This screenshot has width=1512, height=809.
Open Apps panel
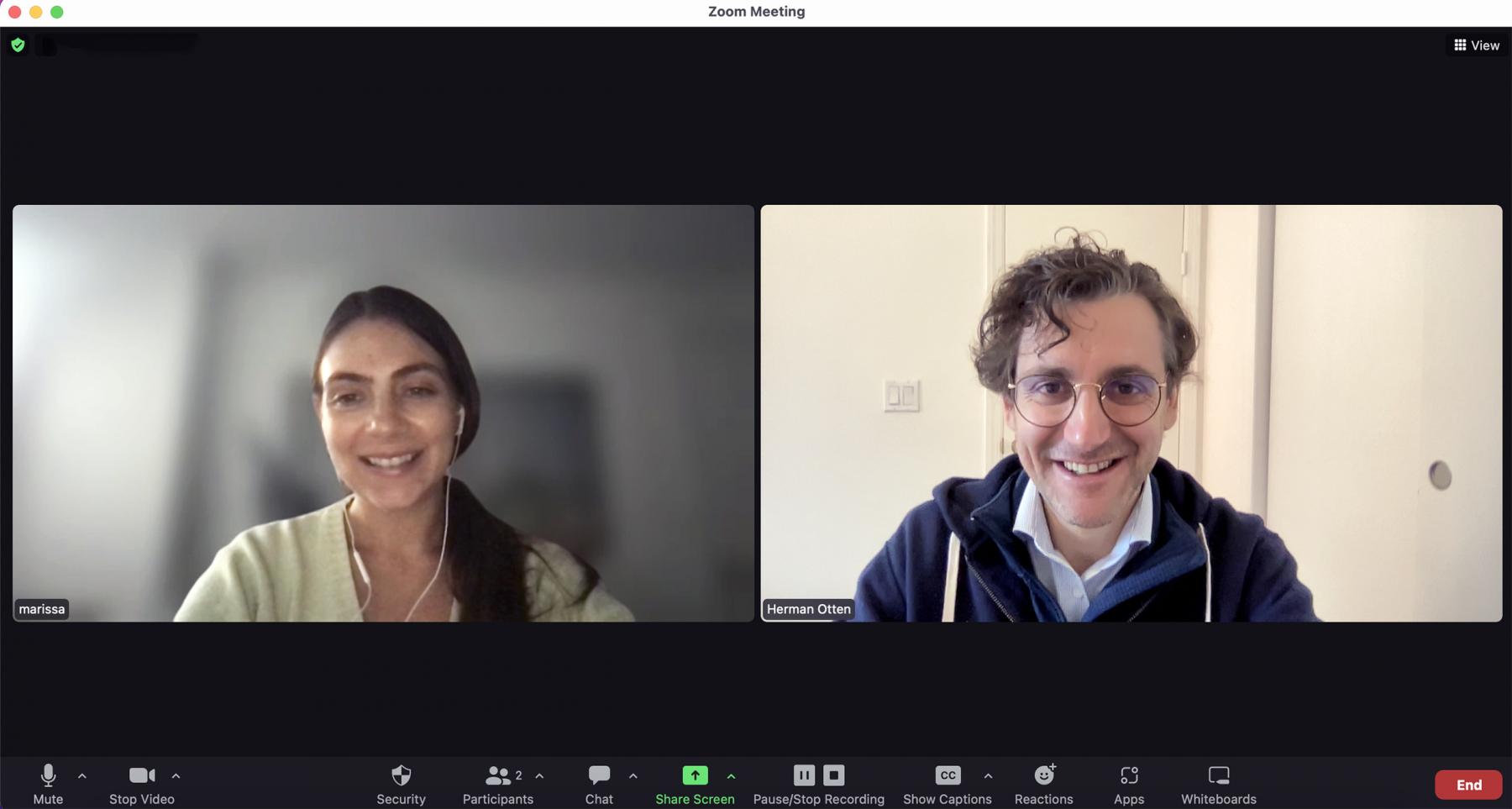click(1129, 785)
